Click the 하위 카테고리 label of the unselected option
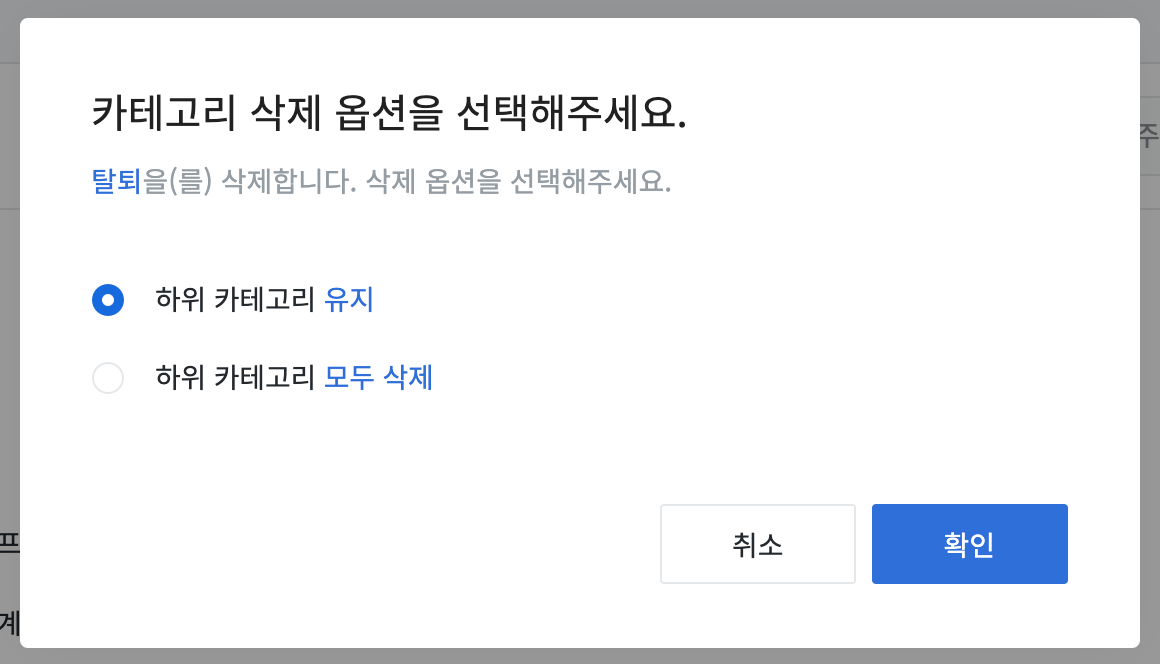The image size is (1160, 664). click(235, 377)
